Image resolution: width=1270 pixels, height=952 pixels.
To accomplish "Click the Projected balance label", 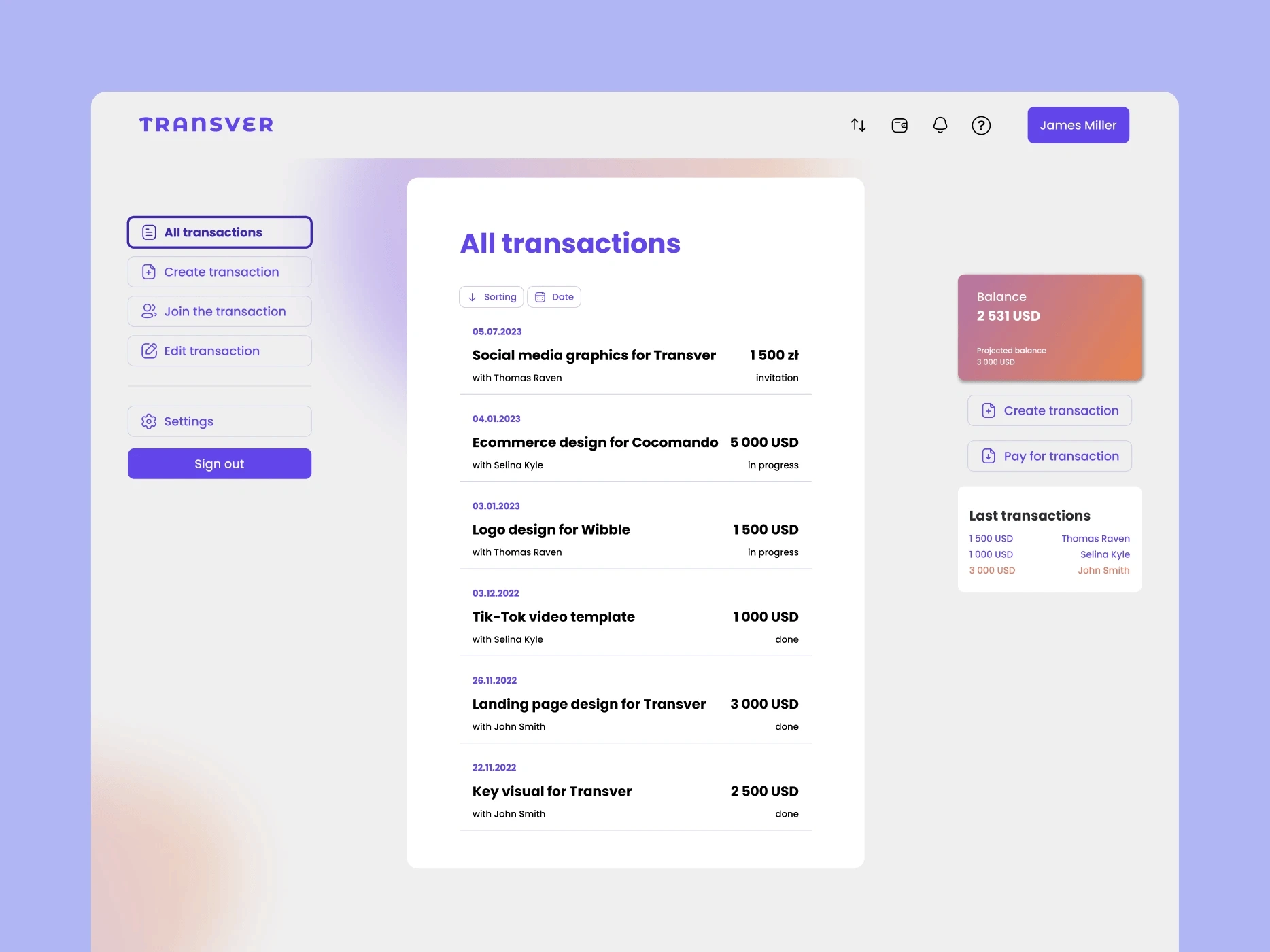I will [1012, 351].
